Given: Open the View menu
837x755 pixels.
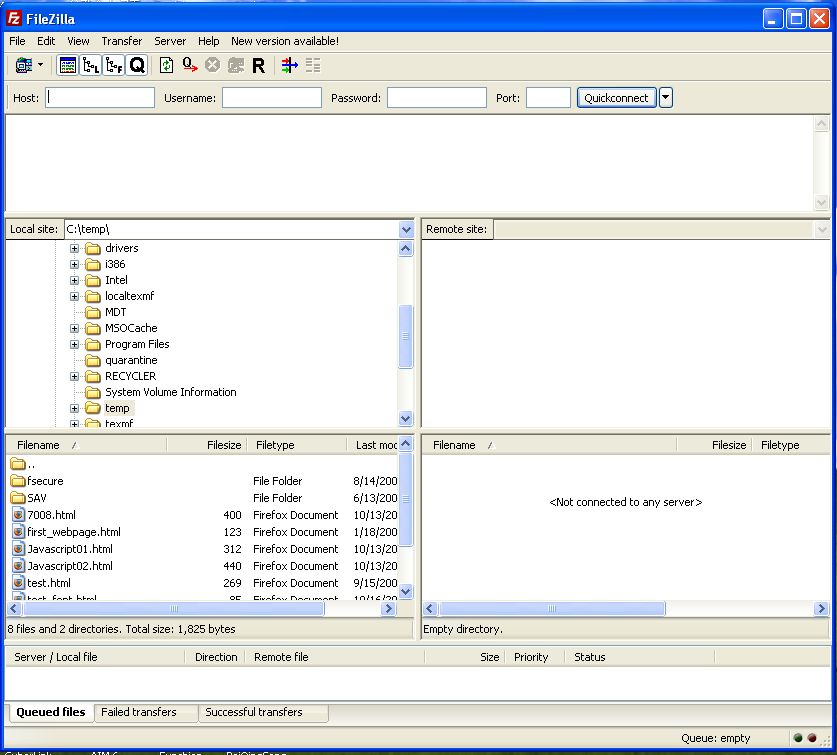Looking at the screenshot, I should [x=78, y=41].
